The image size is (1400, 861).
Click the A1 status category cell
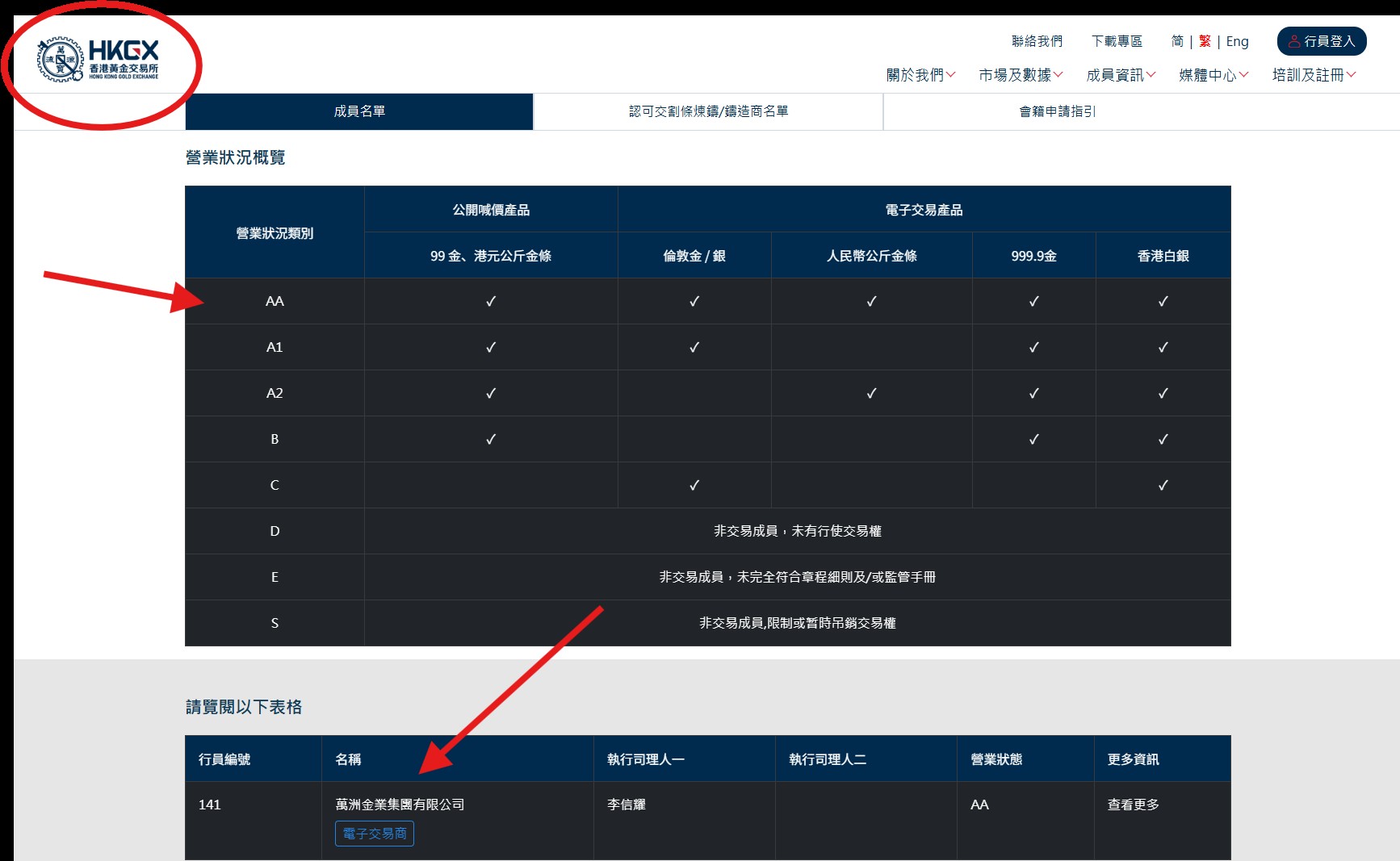[x=275, y=347]
